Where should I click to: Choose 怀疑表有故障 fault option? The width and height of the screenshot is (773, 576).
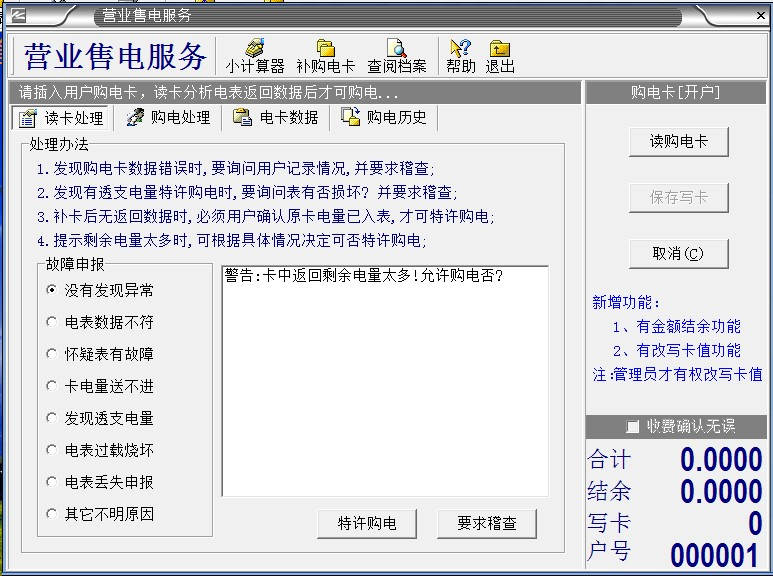point(52,354)
